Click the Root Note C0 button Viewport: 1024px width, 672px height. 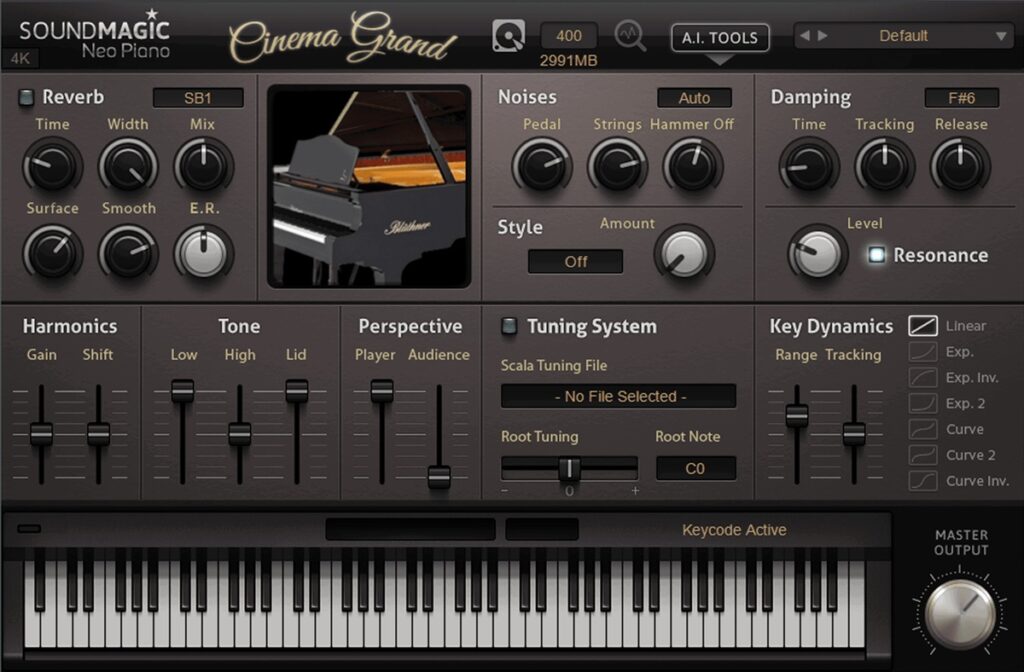696,468
